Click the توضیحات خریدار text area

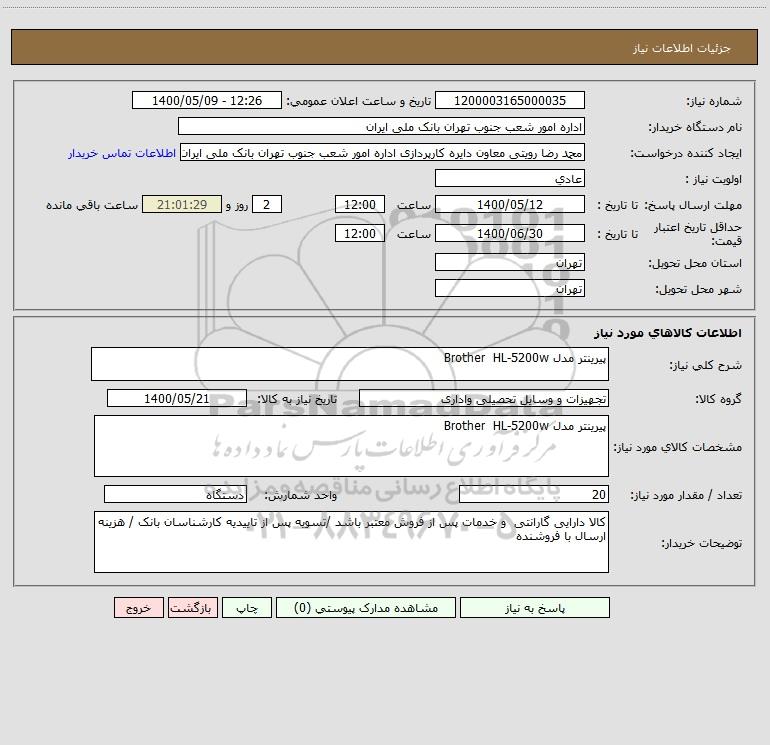(x=351, y=542)
